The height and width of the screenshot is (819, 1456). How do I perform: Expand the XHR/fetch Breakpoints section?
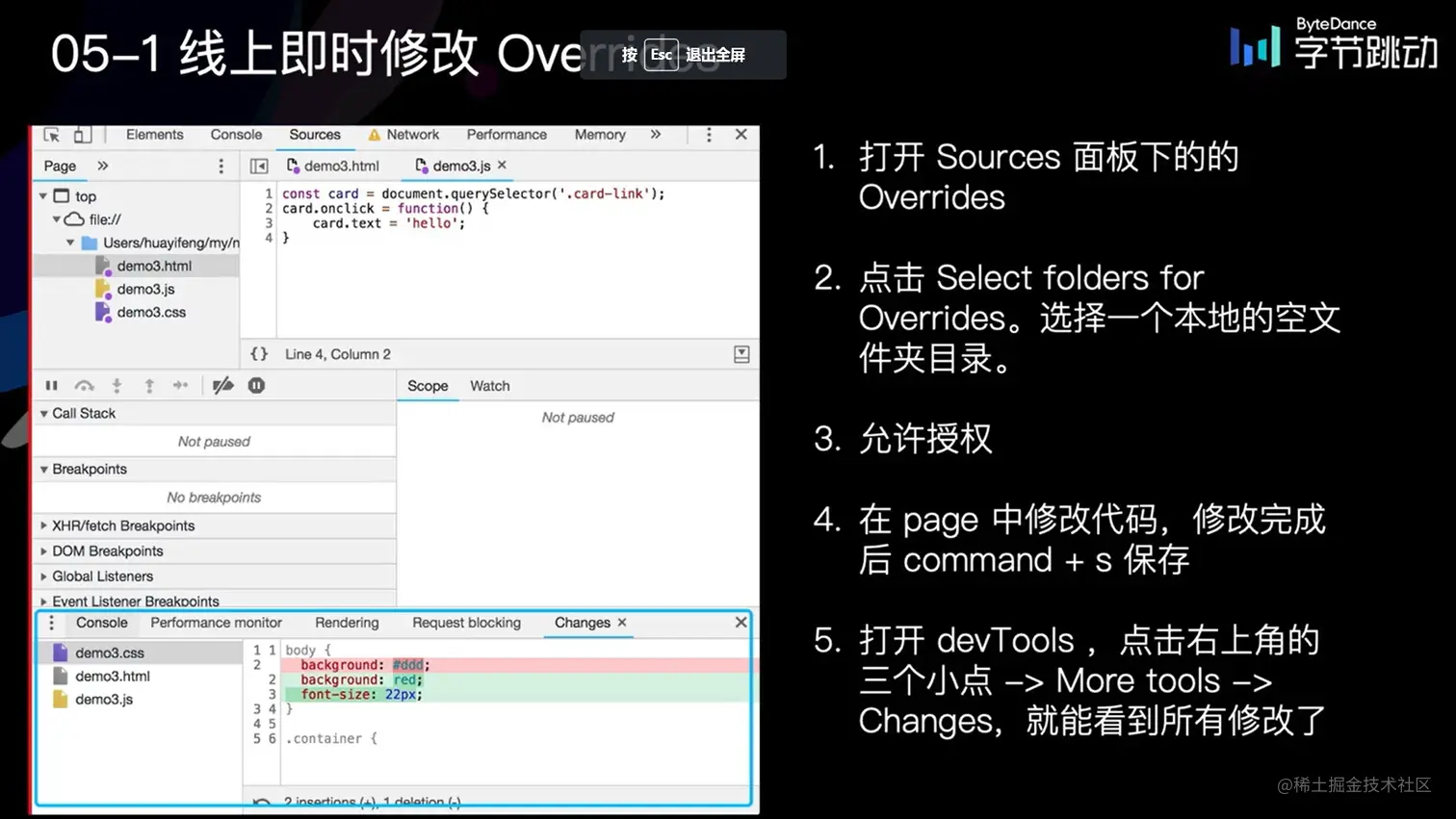(43, 525)
